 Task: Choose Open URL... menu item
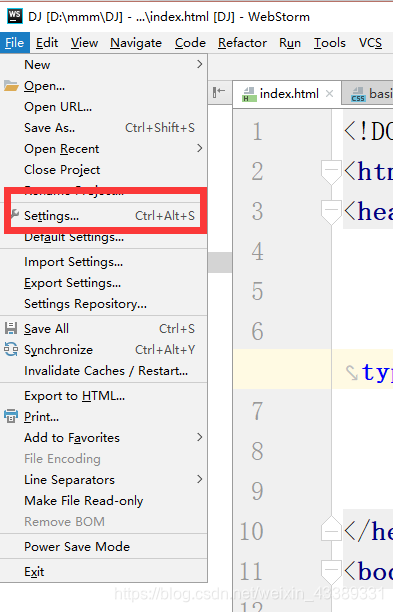(103, 107)
